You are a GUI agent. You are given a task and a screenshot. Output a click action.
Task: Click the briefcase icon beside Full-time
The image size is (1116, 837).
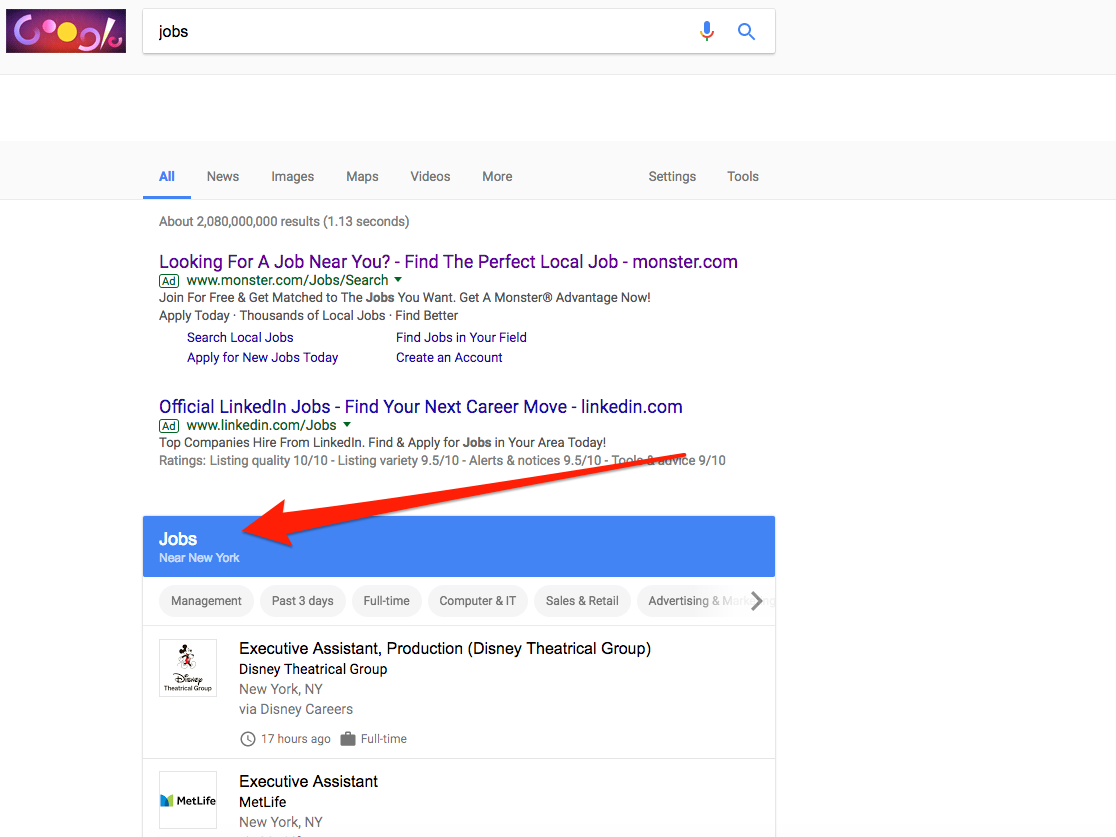[x=348, y=739]
